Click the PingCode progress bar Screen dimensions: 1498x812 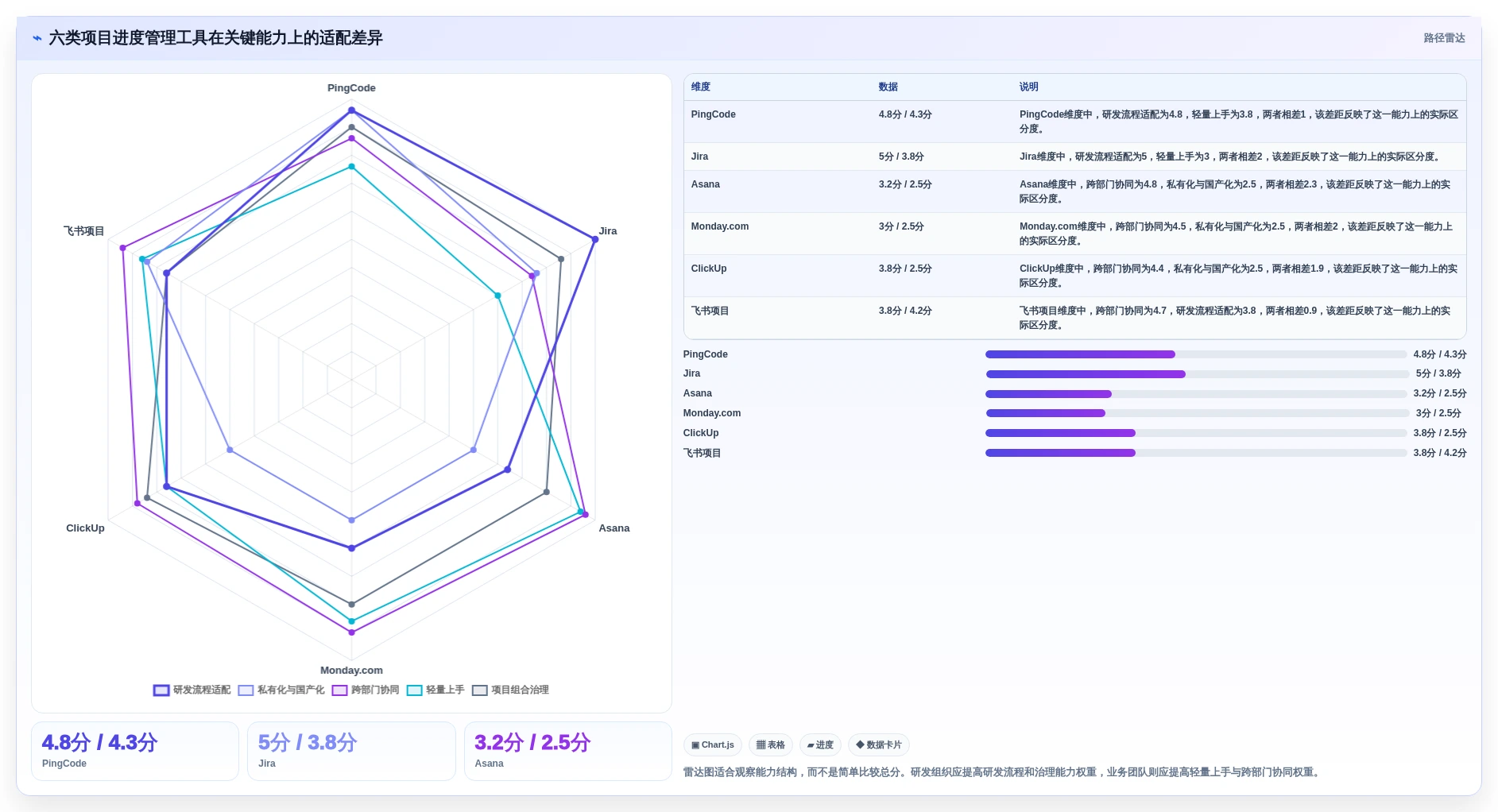pyautogui.click(x=1196, y=354)
